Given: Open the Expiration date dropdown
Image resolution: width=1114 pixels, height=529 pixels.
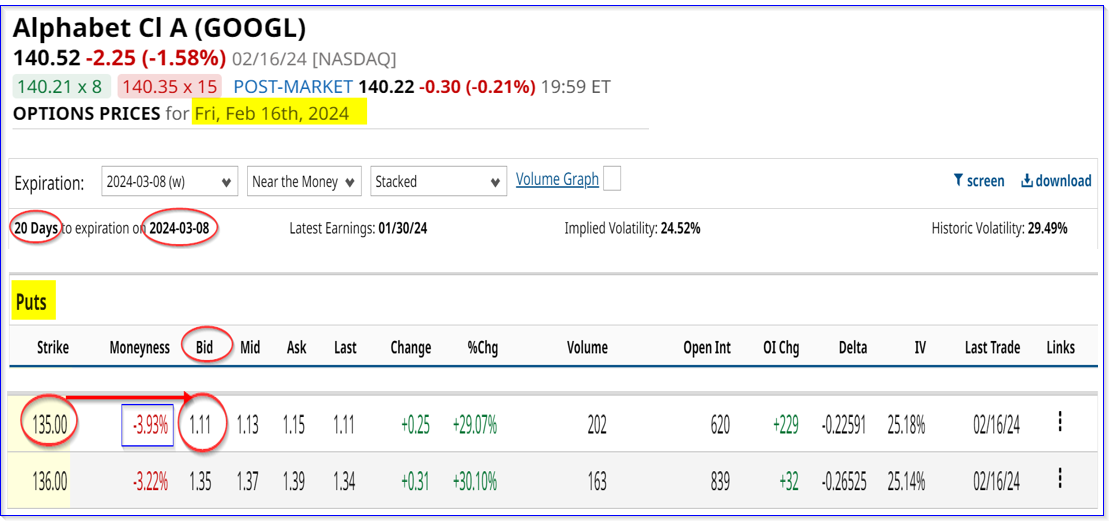Looking at the screenshot, I should click(x=170, y=181).
